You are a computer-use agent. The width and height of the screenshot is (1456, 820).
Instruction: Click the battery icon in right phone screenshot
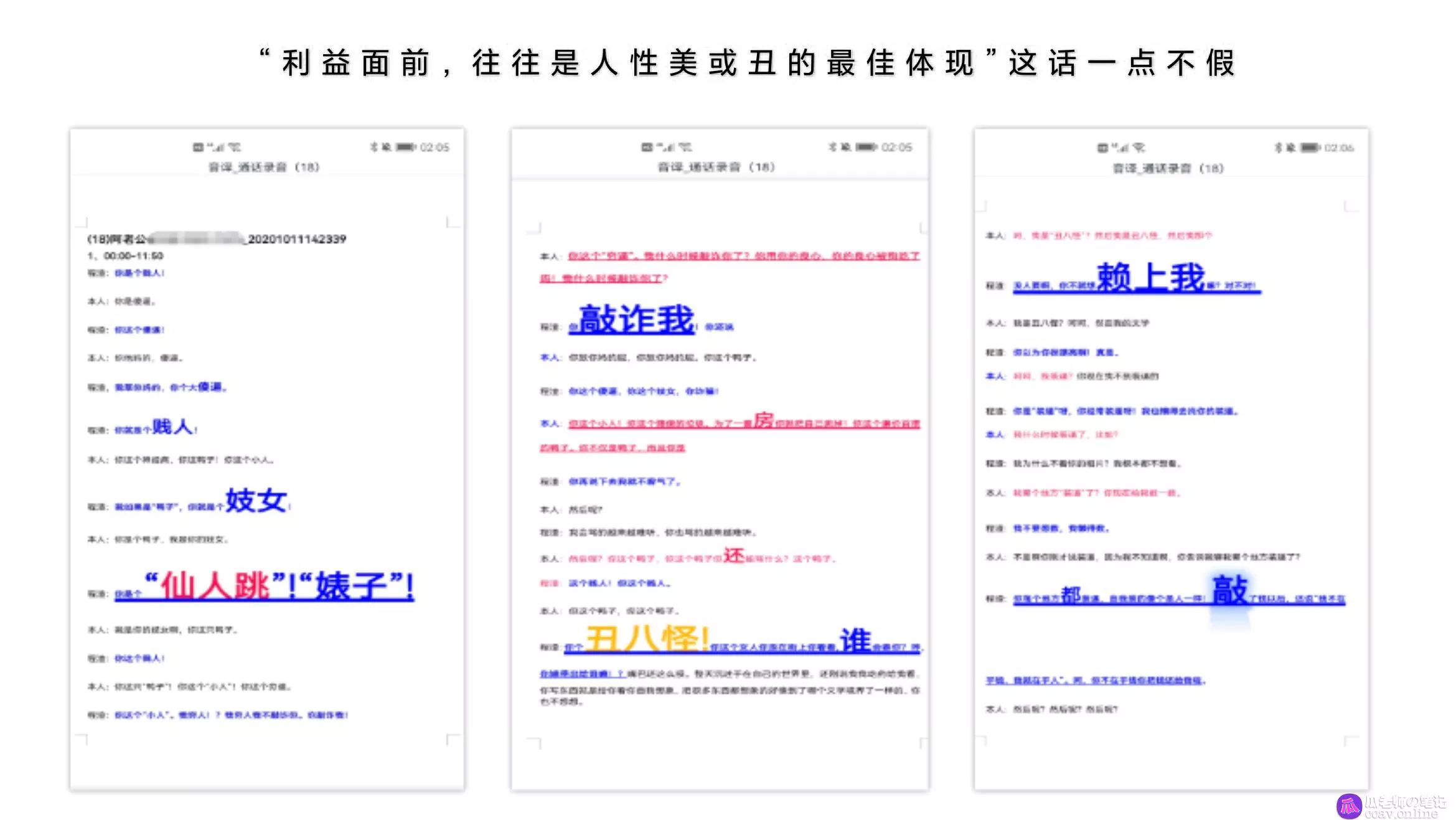coord(1310,148)
